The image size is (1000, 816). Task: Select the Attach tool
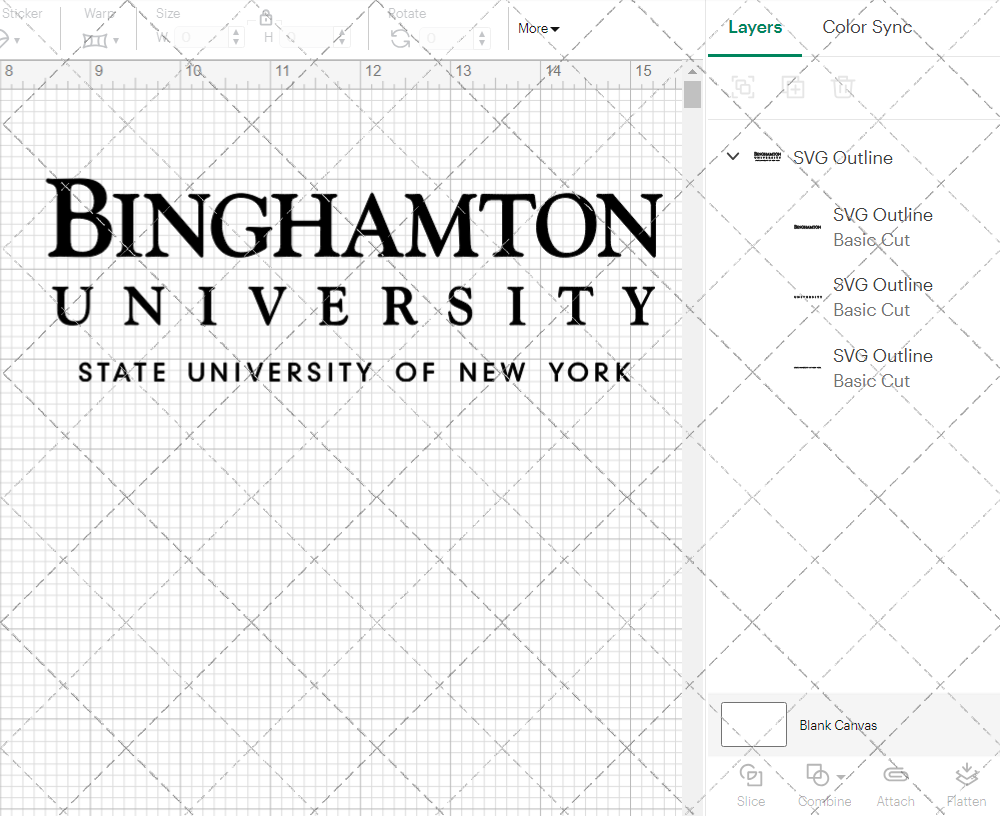click(x=895, y=782)
